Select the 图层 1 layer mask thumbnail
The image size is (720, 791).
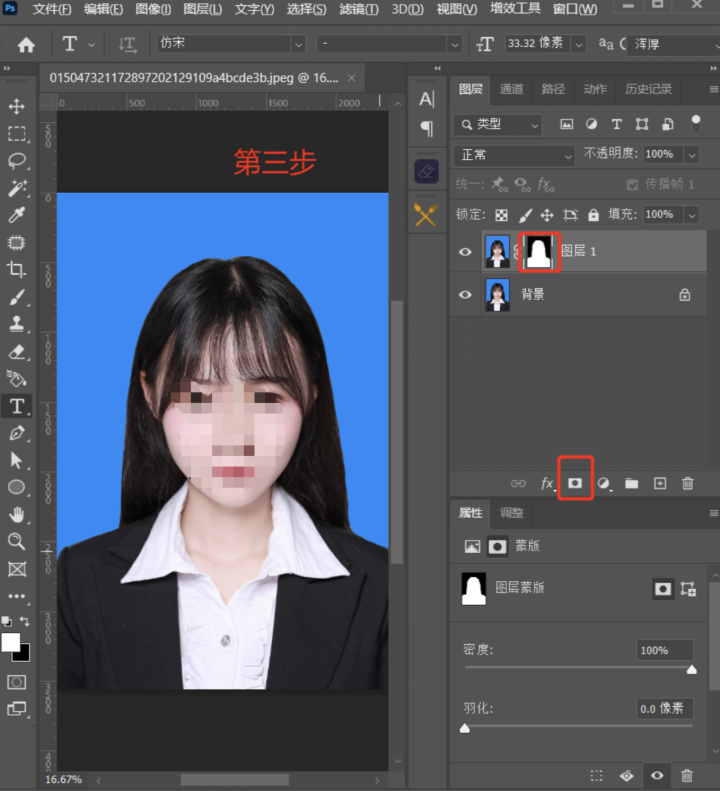[x=539, y=252]
